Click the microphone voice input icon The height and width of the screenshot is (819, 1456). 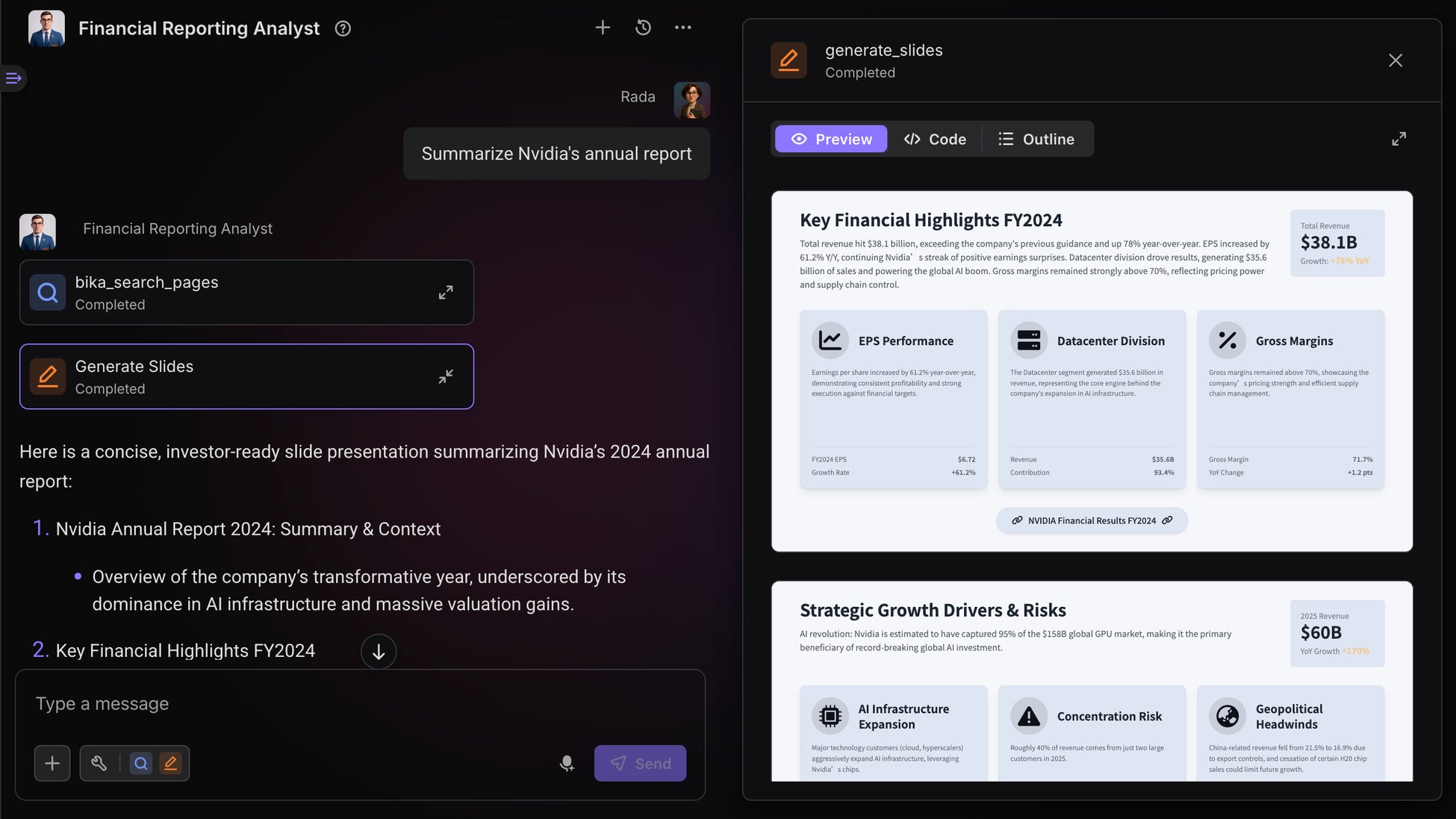567,763
